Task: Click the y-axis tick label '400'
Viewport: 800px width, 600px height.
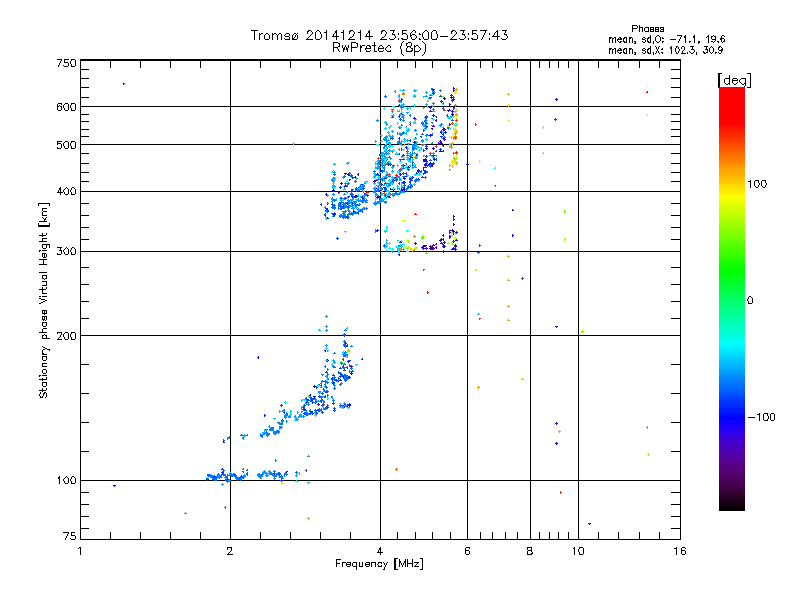Action: [x=66, y=191]
